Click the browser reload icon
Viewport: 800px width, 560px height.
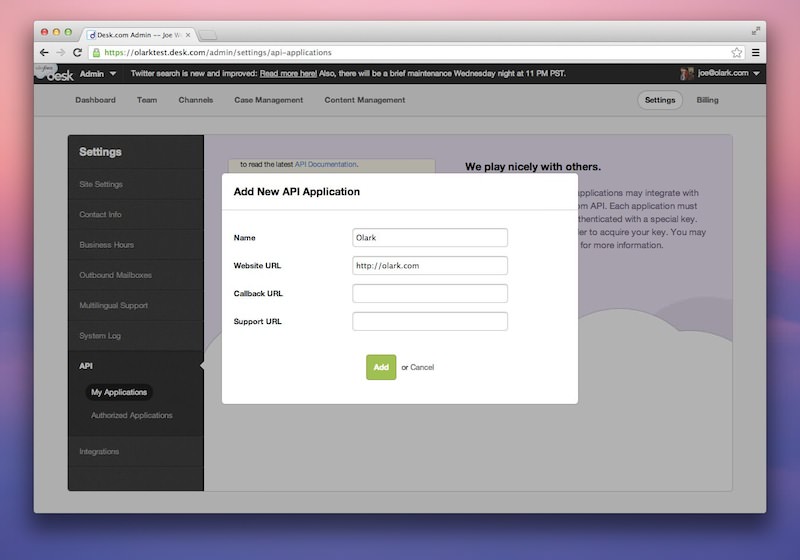[78, 52]
